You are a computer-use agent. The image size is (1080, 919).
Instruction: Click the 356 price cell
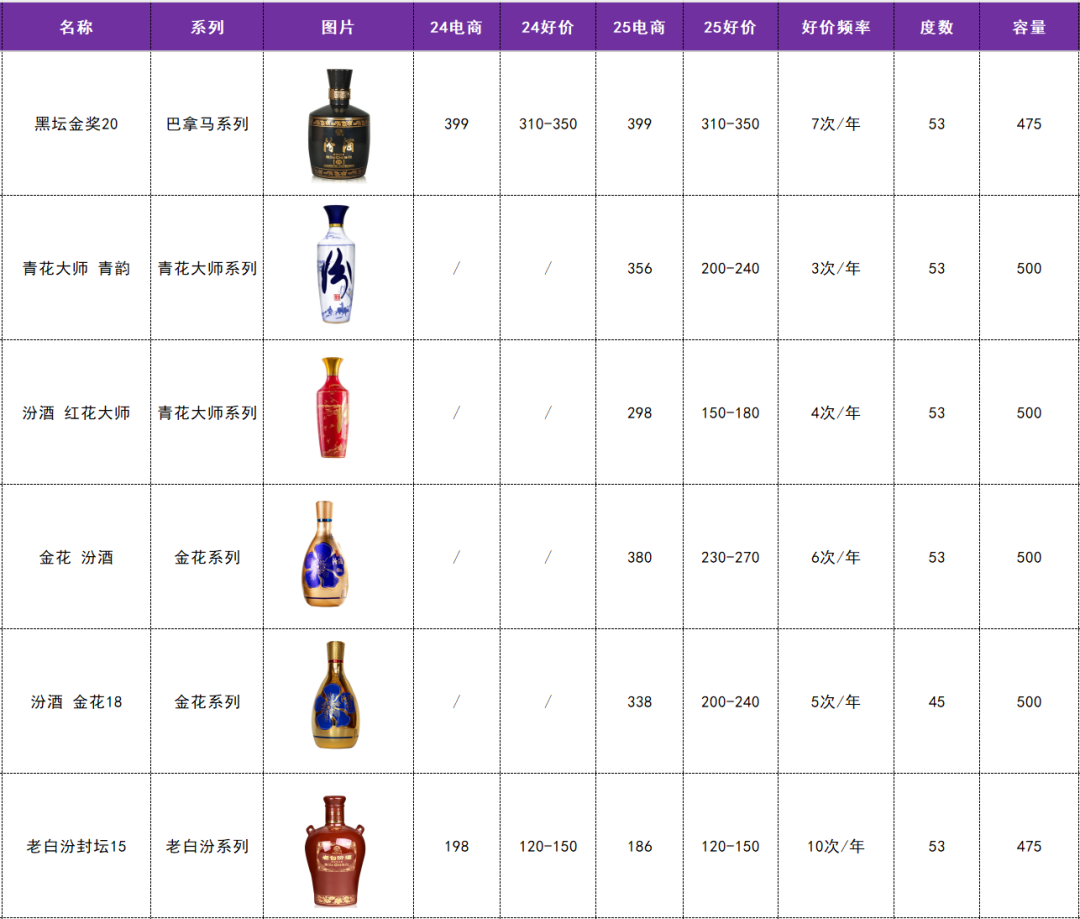point(639,269)
